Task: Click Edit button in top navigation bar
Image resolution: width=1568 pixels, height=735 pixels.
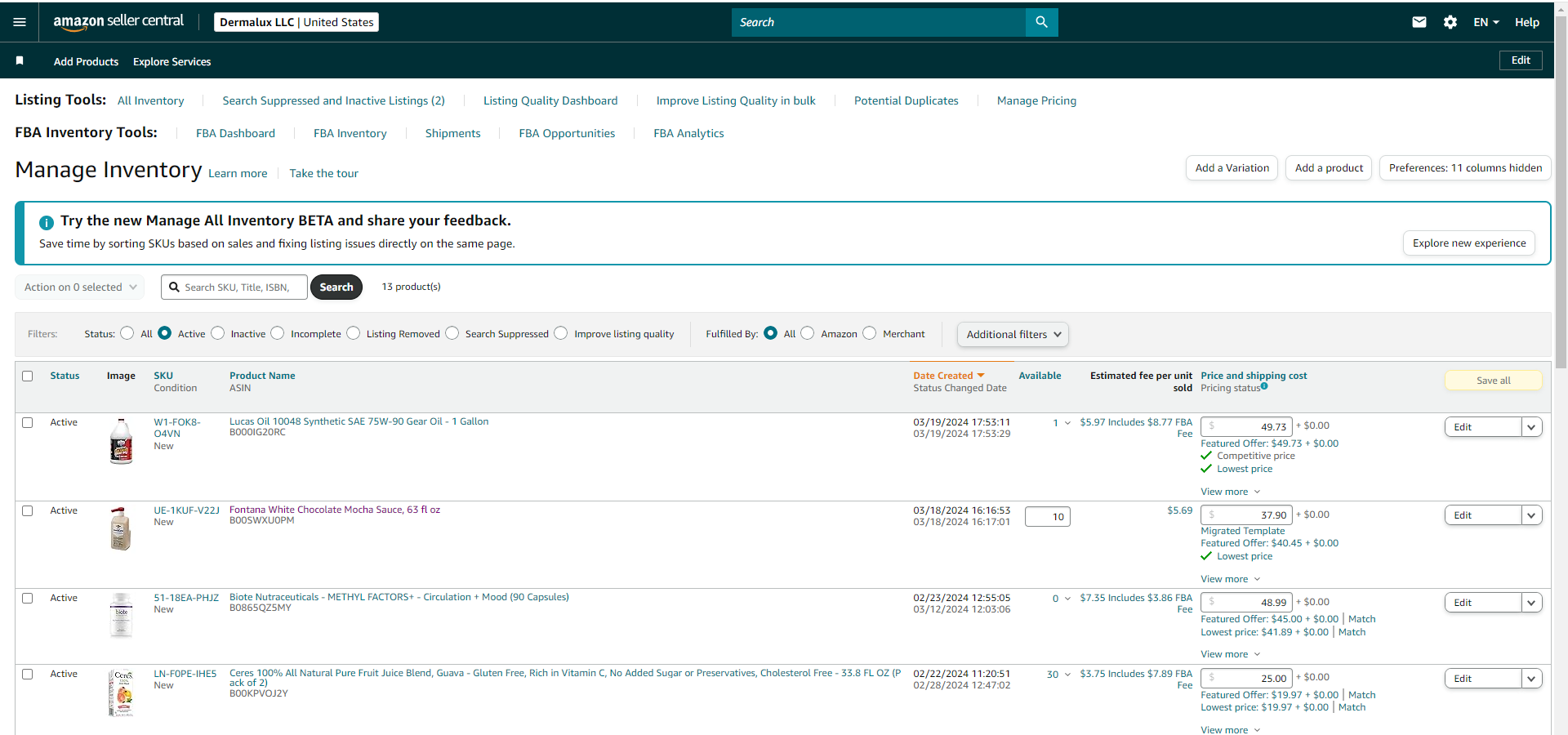Action: click(x=1521, y=60)
